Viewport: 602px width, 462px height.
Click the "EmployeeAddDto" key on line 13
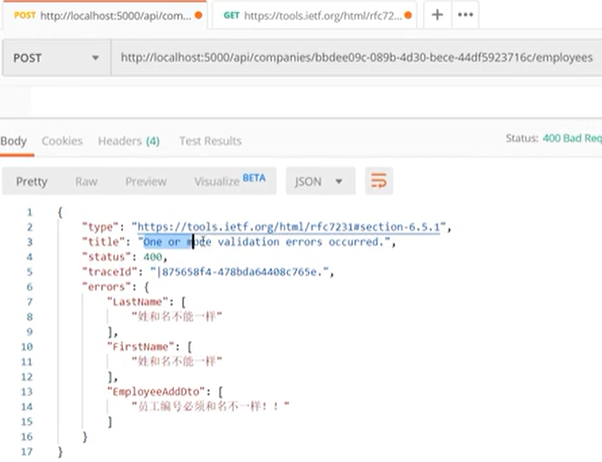(157, 392)
